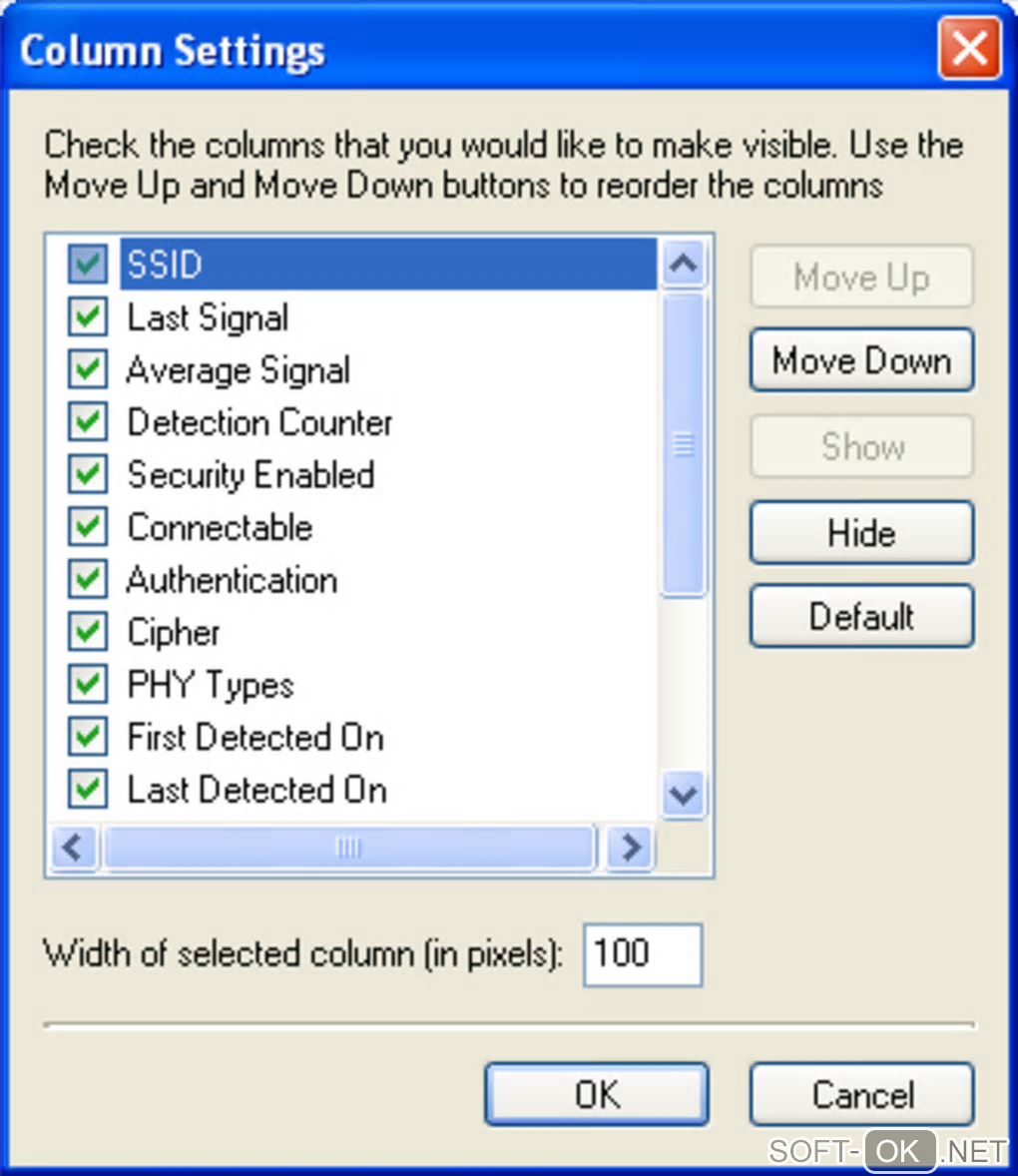Click the Hide button
Screen dimensions: 1018x1176
click(x=861, y=533)
